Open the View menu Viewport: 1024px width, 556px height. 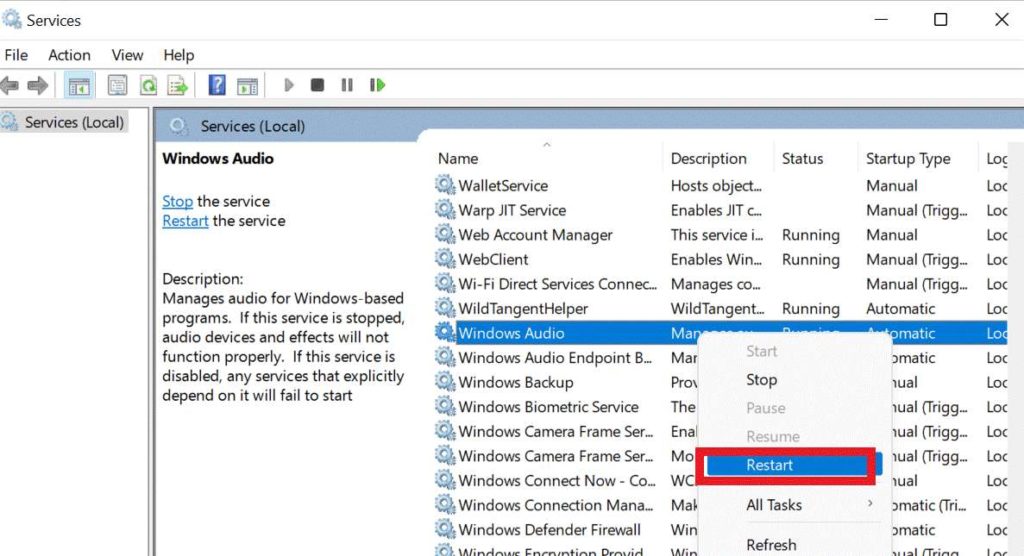point(127,55)
